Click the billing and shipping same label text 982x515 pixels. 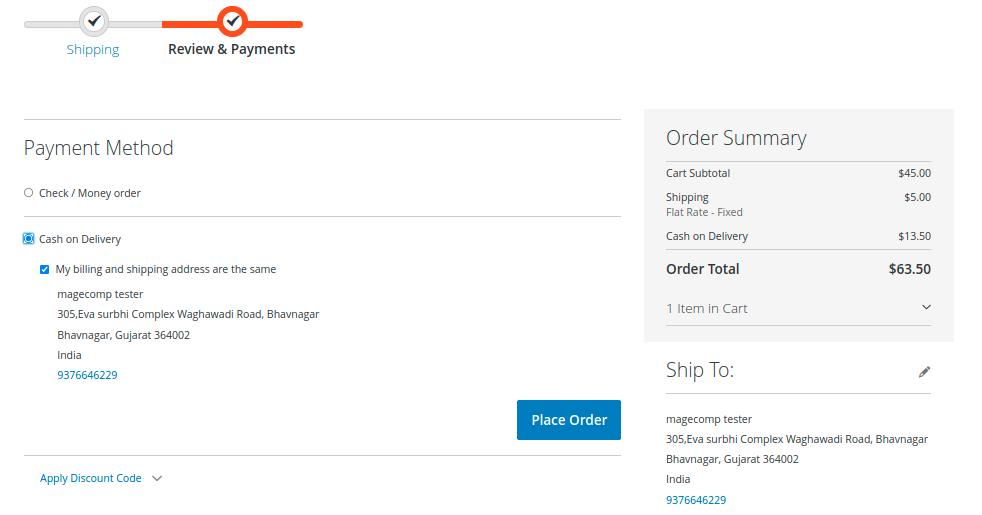166,269
